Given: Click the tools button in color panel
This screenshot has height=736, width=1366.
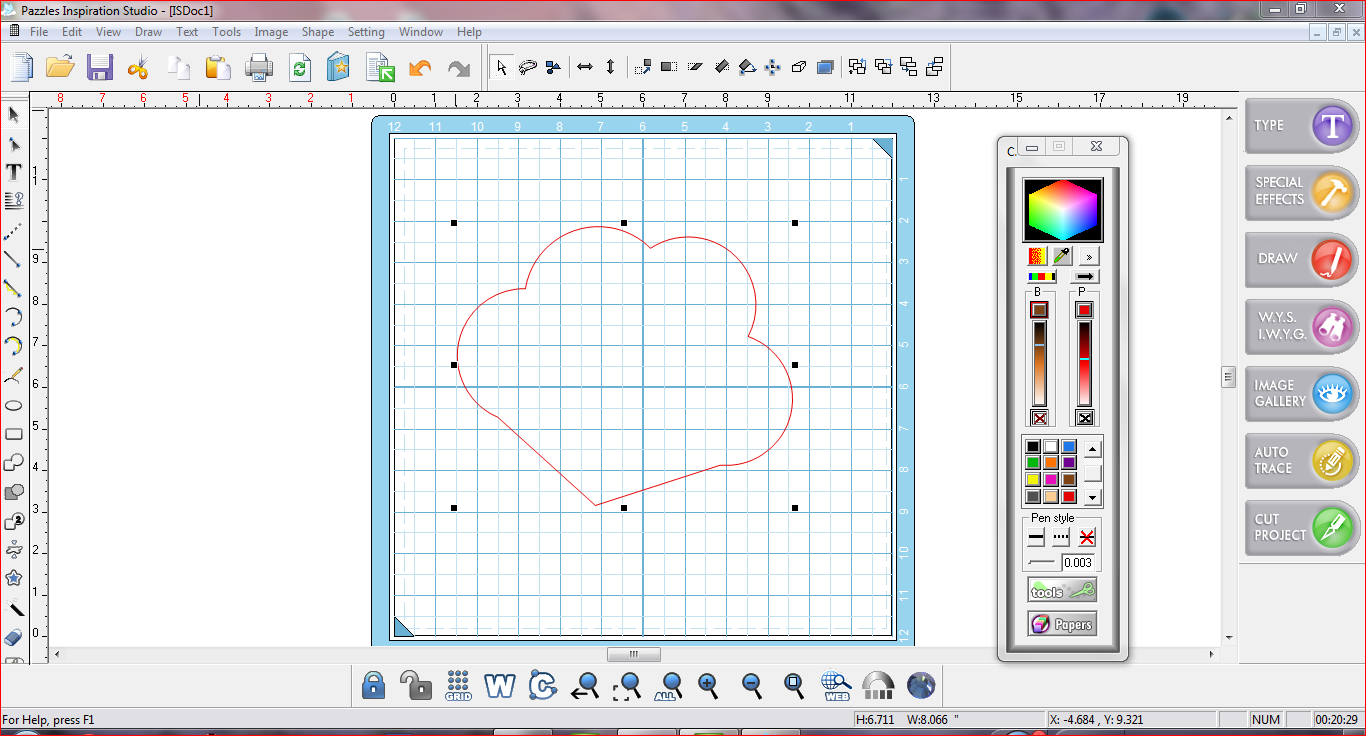Looking at the screenshot, I should click(1062, 591).
